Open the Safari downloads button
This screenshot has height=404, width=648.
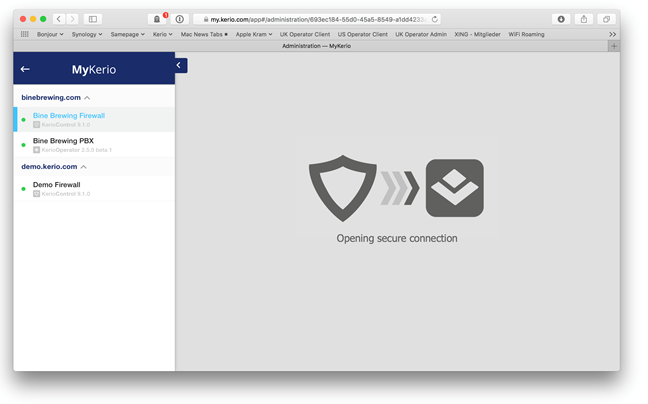click(x=561, y=19)
